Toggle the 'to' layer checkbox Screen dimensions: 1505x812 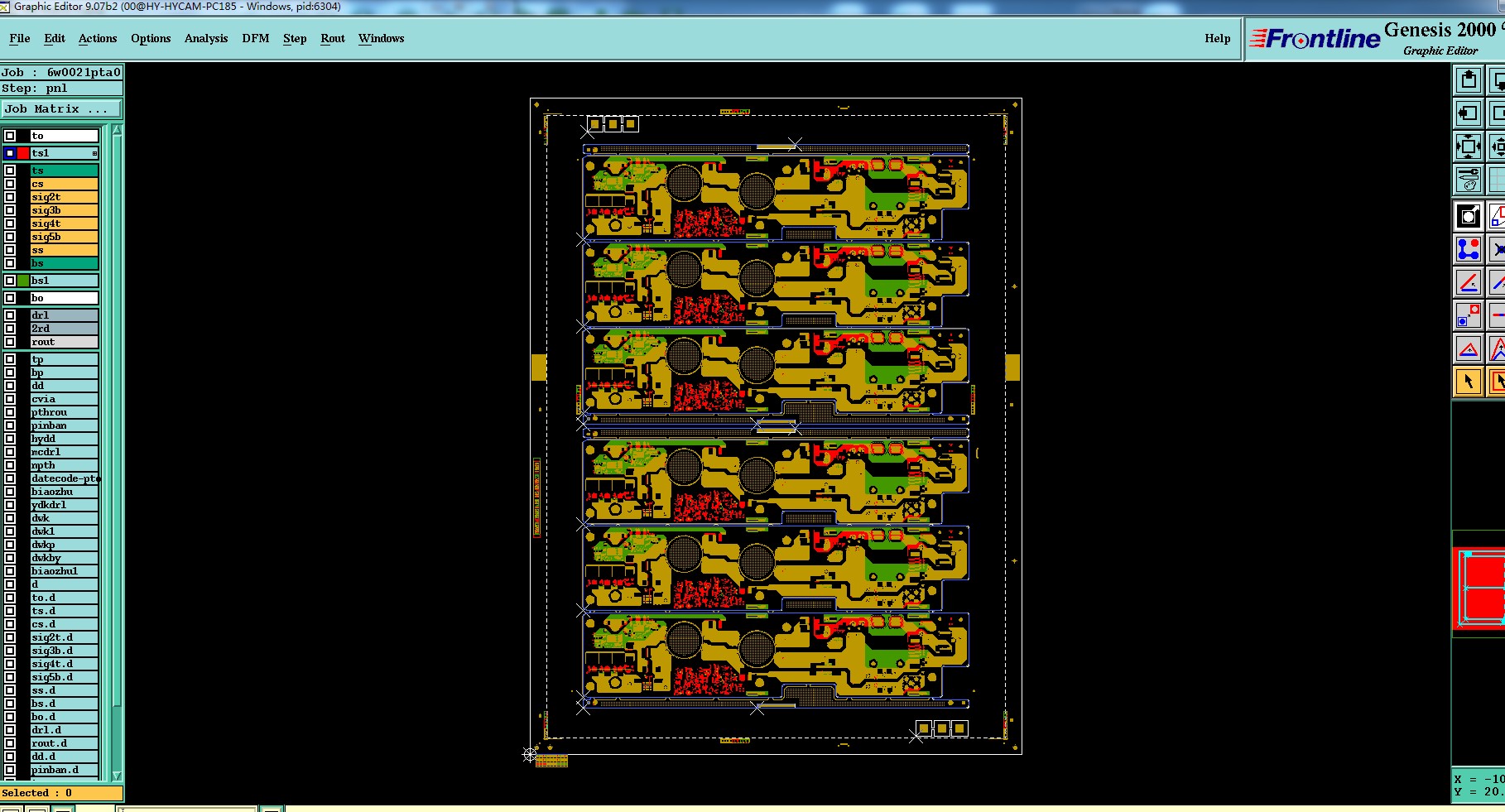coord(10,136)
